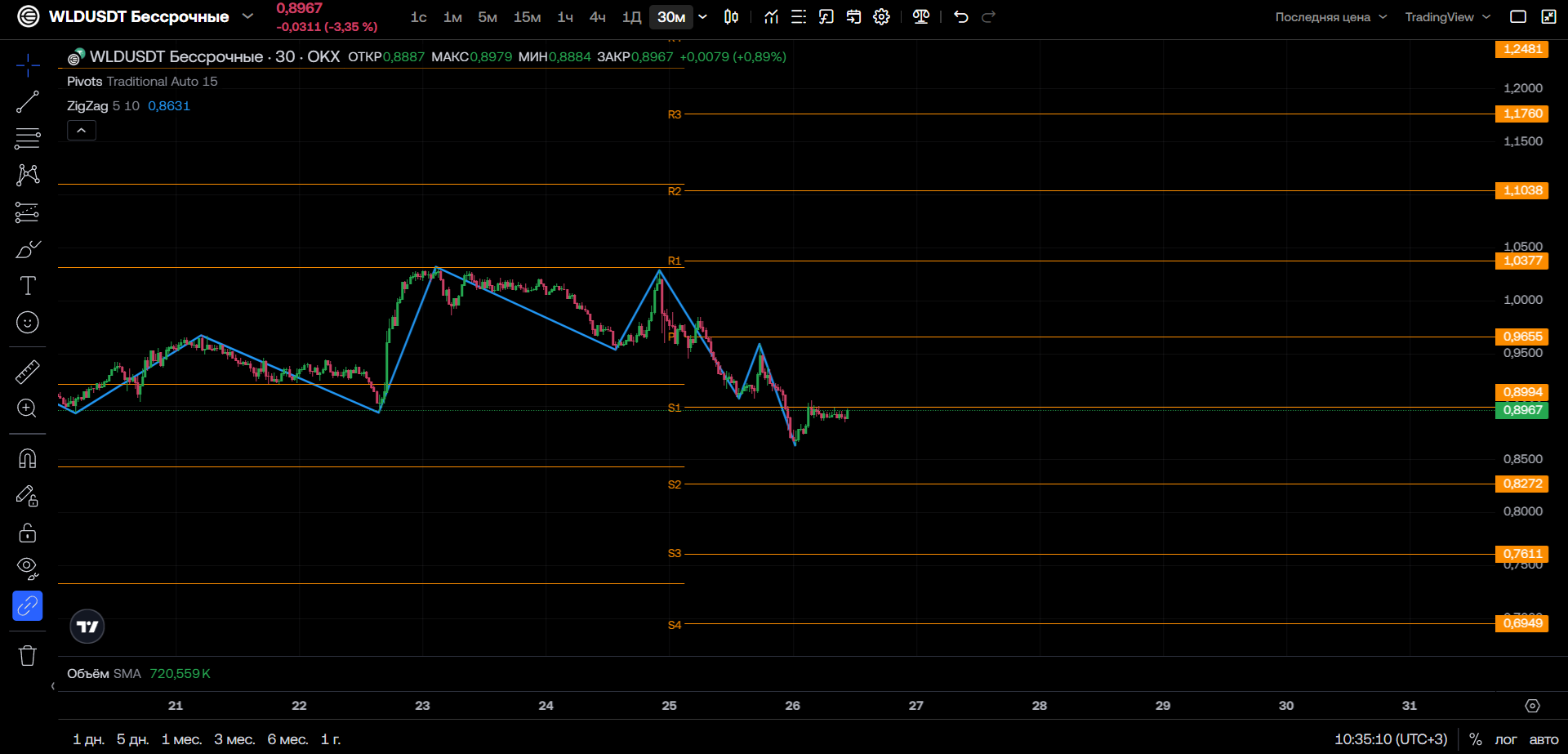Toggle magnet mode for drawings
Screen dimensions: 1568x754
(27, 458)
